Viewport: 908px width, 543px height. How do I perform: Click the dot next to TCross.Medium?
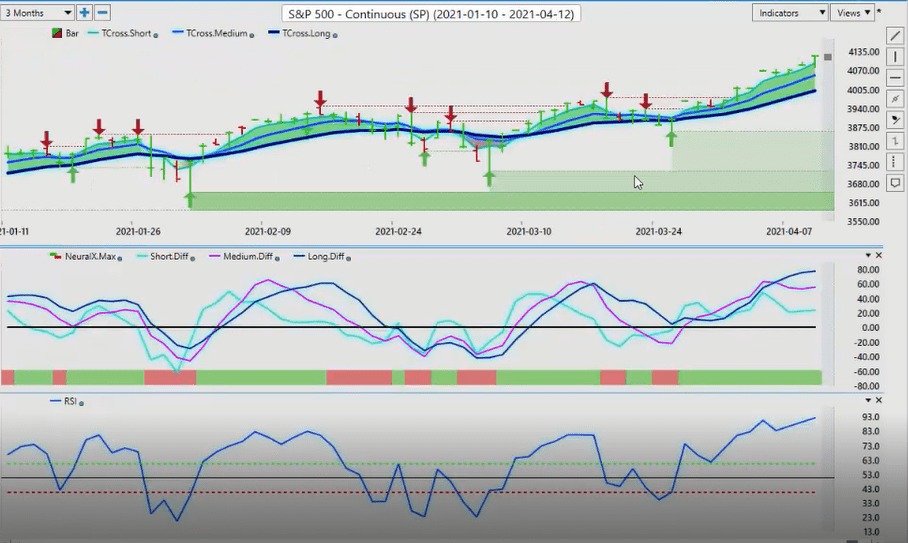[251, 35]
